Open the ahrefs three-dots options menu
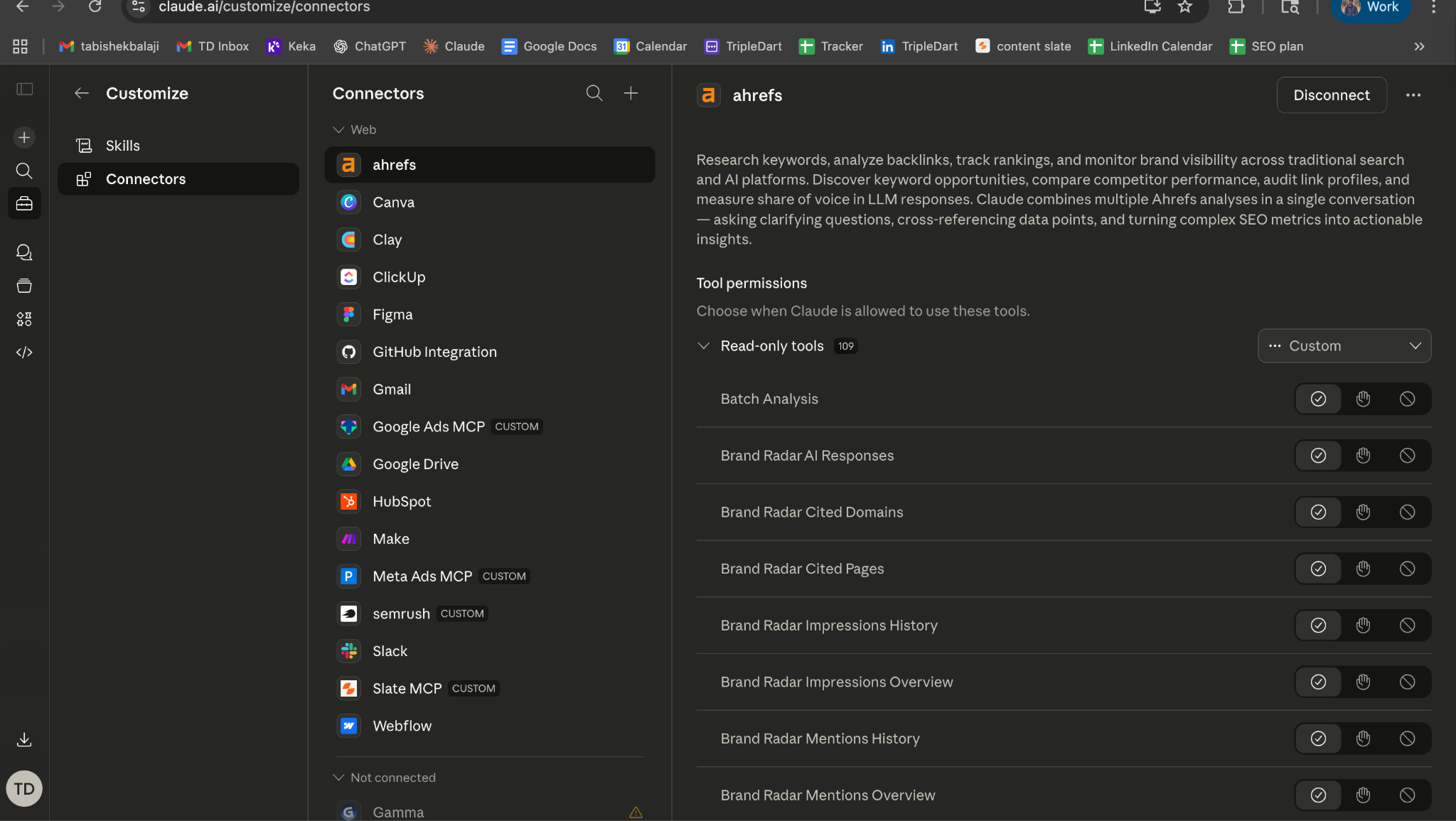Viewport: 1456px width, 821px height. tap(1413, 95)
